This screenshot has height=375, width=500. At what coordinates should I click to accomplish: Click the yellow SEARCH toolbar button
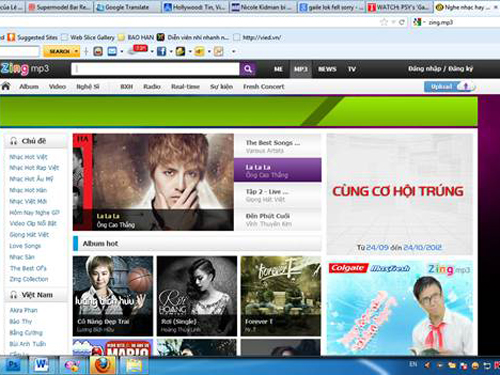click(62, 51)
